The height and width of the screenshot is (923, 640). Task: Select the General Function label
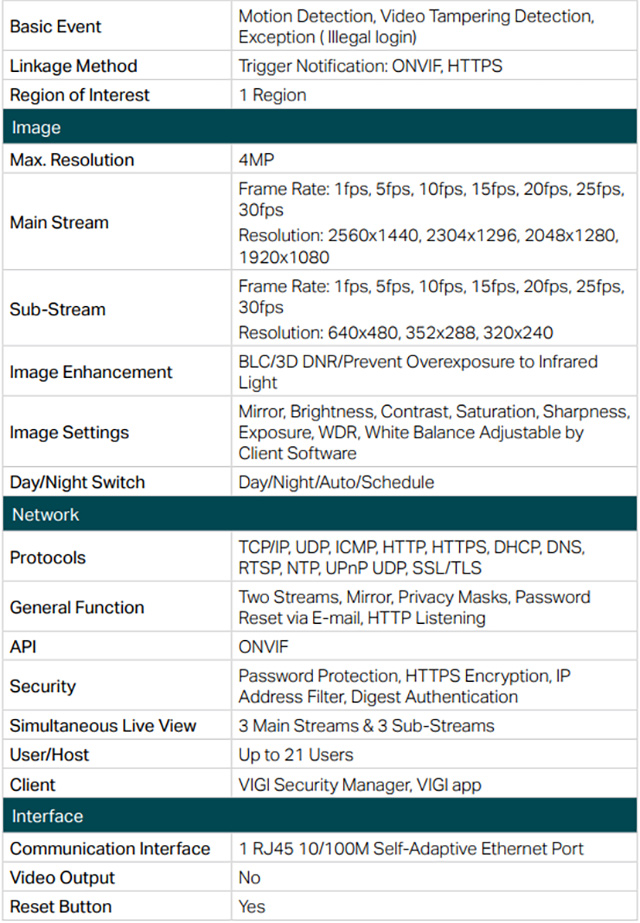pos(77,607)
